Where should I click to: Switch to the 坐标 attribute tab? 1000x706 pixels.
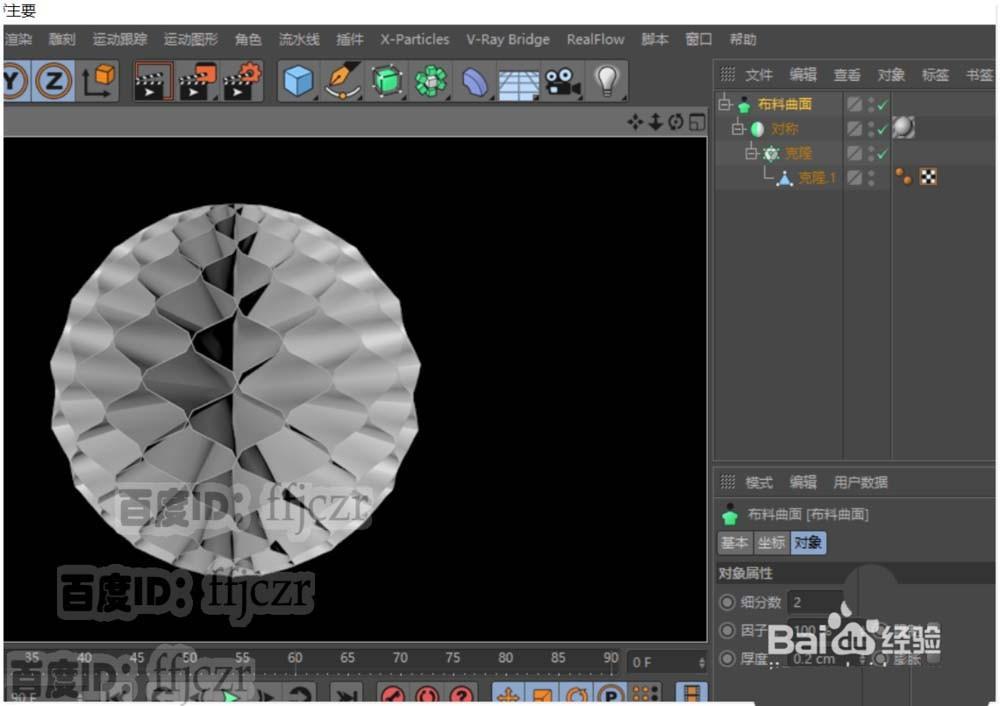771,543
